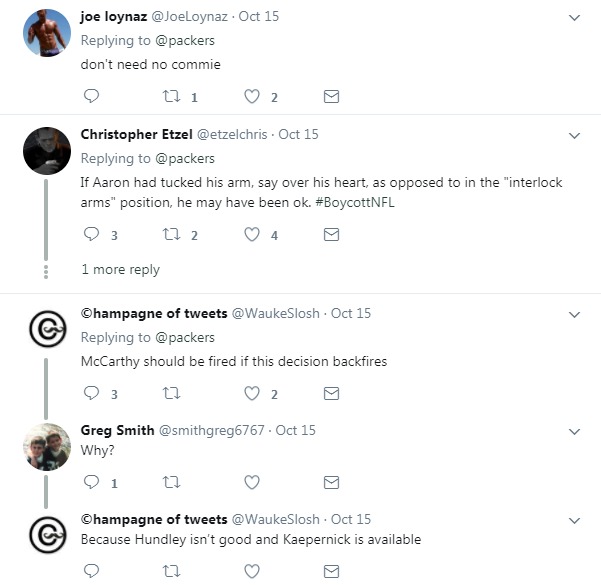
Task: Reply to Greg Smith's "Why?" tweet
Action: click(x=91, y=483)
